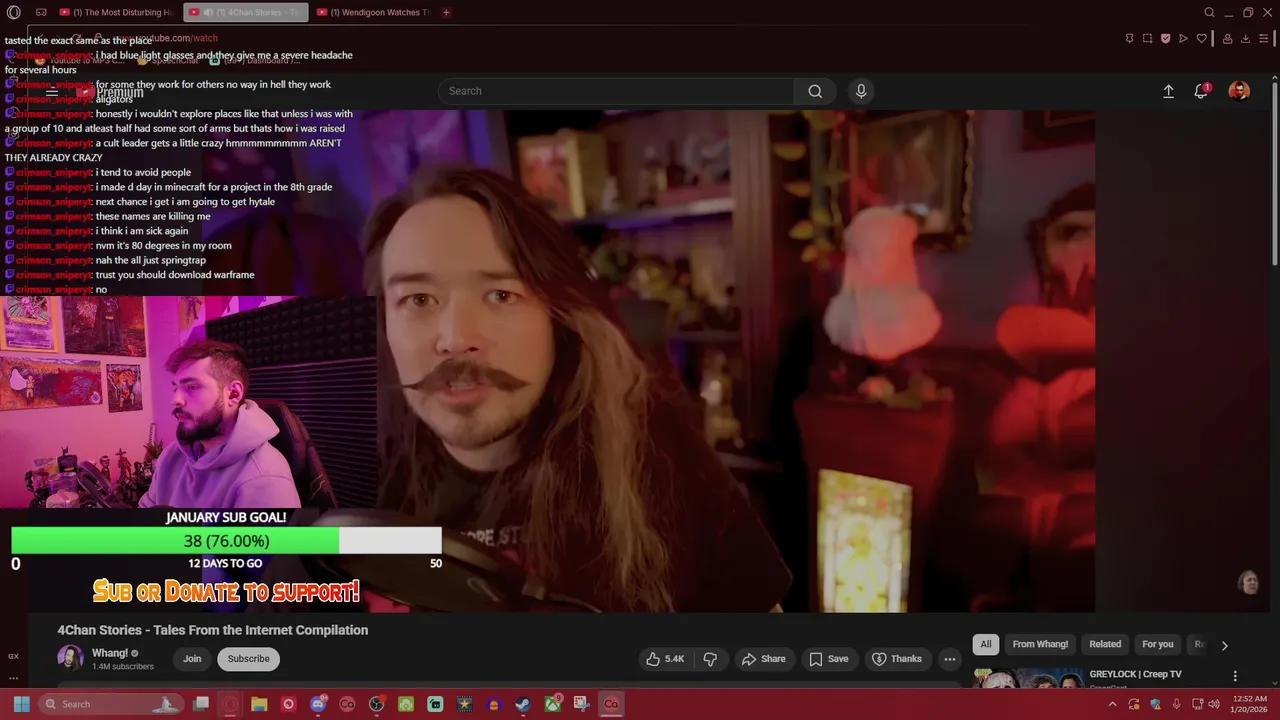Open the volume control in system tray
Viewport: 1280px width, 720px height.
1214,704
